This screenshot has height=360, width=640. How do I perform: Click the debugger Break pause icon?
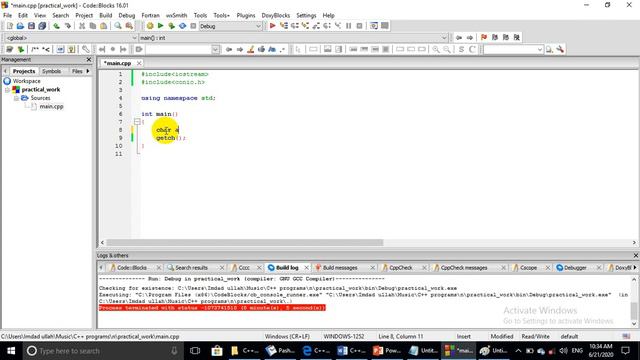(x=349, y=26)
